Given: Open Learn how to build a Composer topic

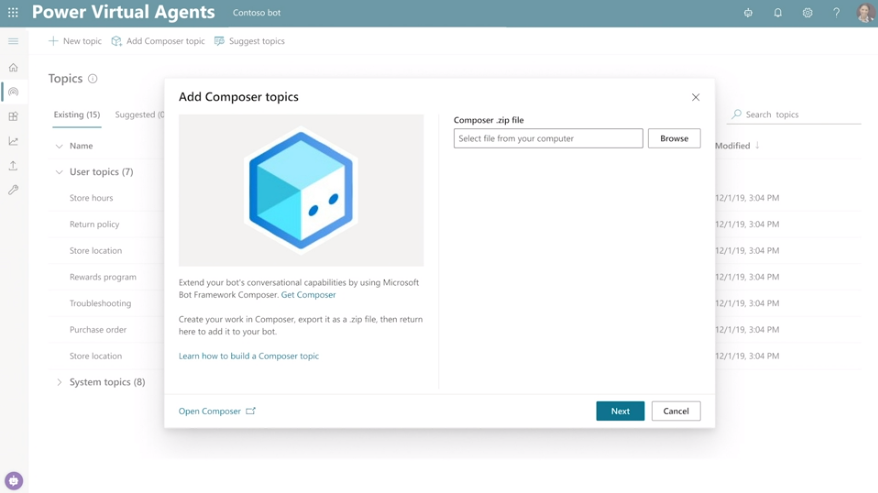Looking at the screenshot, I should pyautogui.click(x=249, y=356).
